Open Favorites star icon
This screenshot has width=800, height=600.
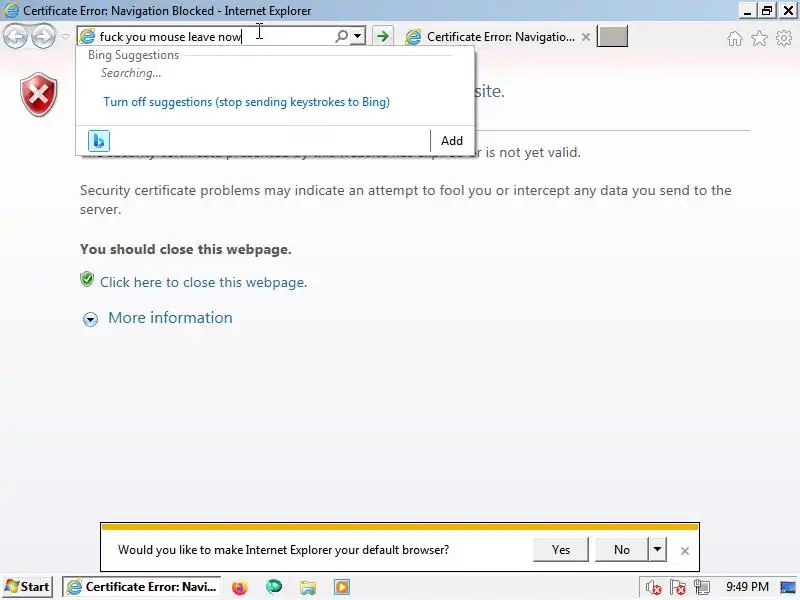[x=759, y=38]
